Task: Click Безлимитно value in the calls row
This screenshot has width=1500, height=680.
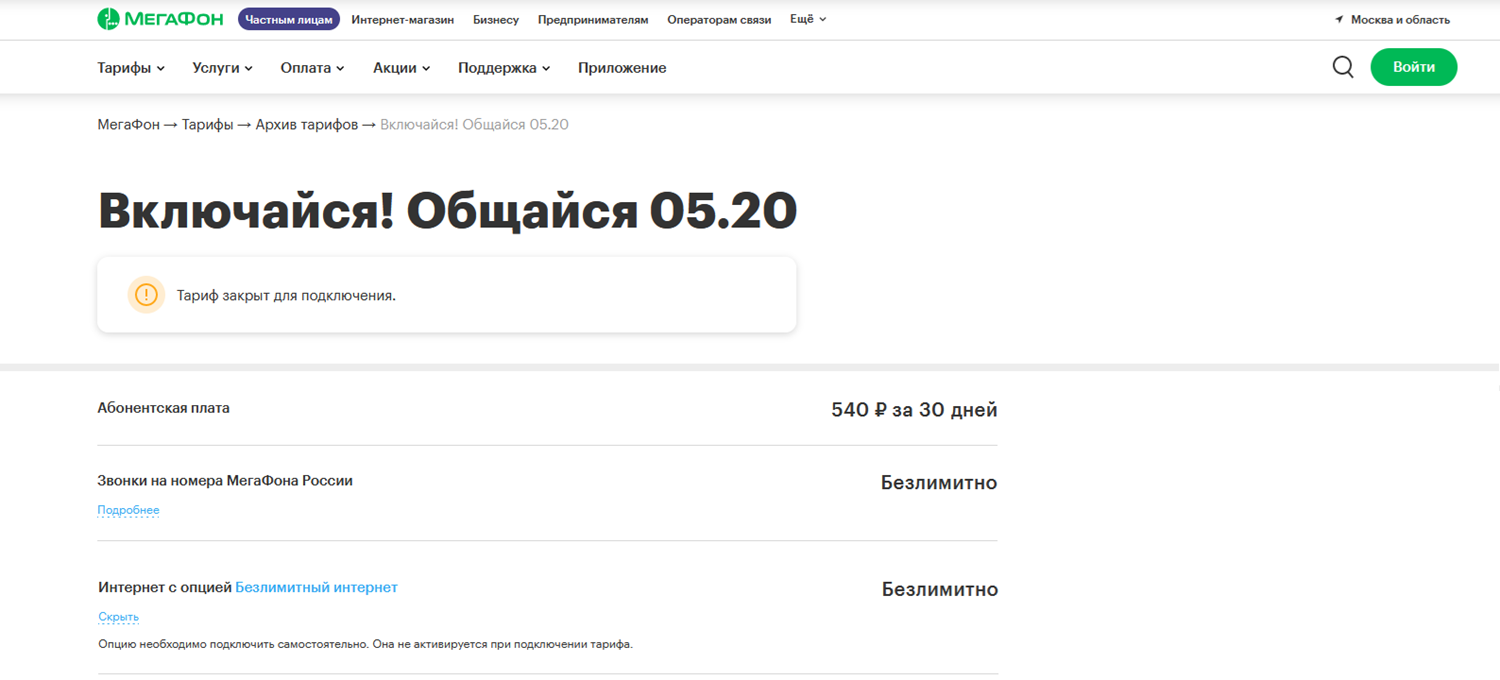Action: tap(939, 483)
